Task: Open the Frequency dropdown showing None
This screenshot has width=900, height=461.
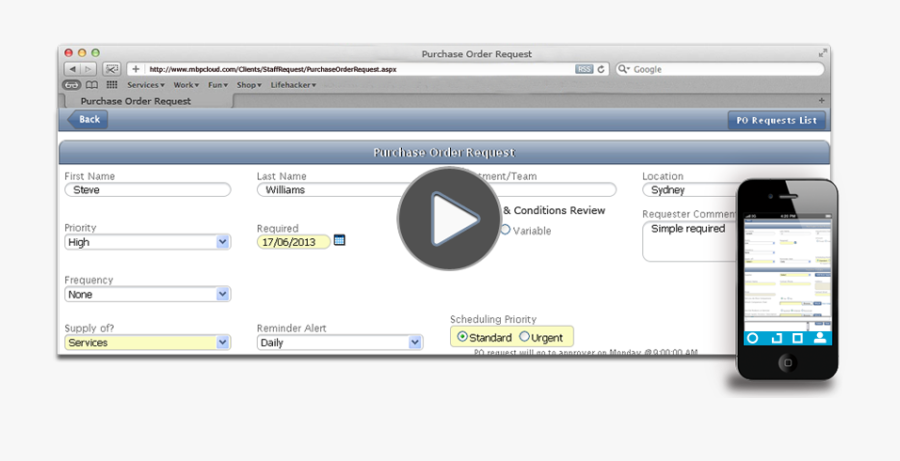Action: coord(223,294)
